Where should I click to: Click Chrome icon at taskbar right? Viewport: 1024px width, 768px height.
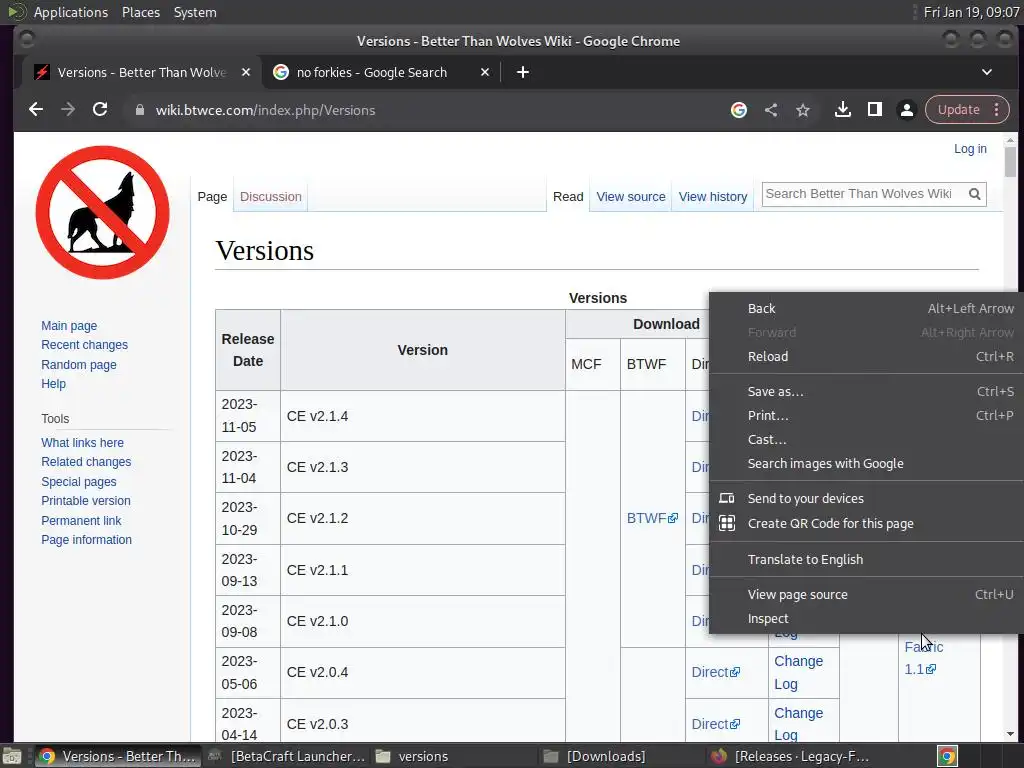pos(947,757)
